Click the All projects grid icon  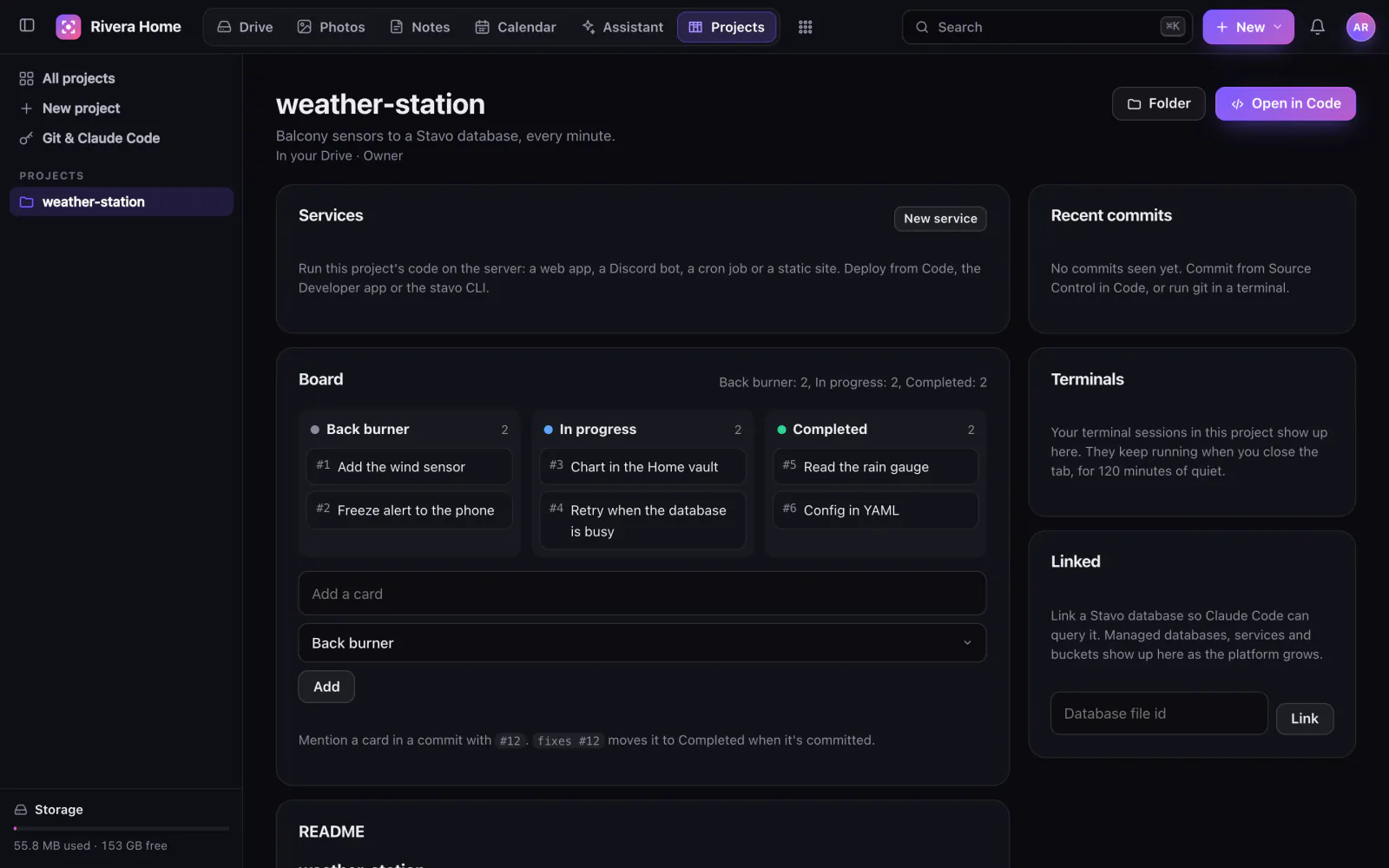tap(26, 78)
